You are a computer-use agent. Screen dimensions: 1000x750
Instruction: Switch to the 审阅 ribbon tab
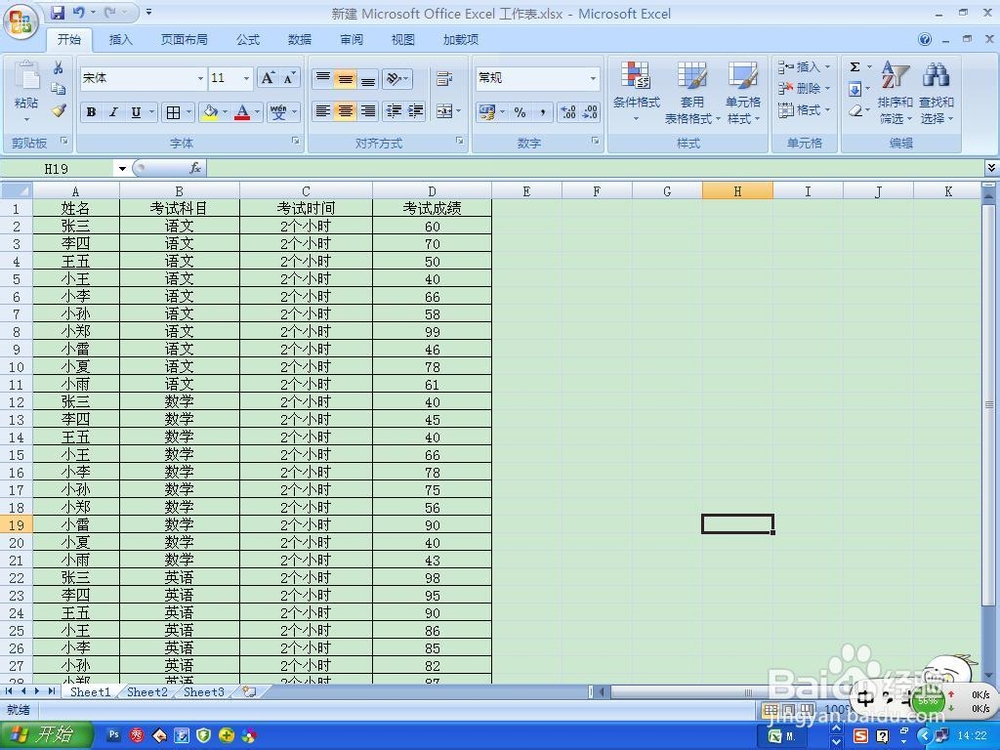pyautogui.click(x=351, y=40)
